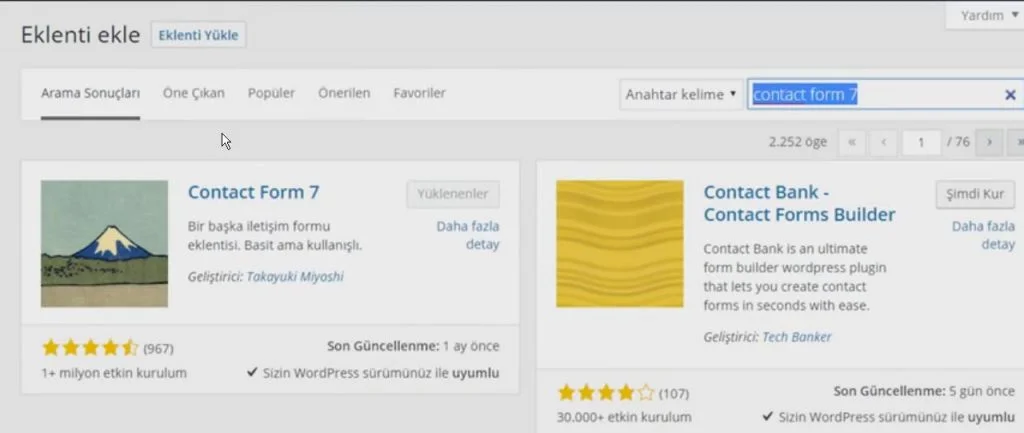Open Daha fazla detay for Contact Form 7
The image size is (1024, 433).
(x=467, y=235)
